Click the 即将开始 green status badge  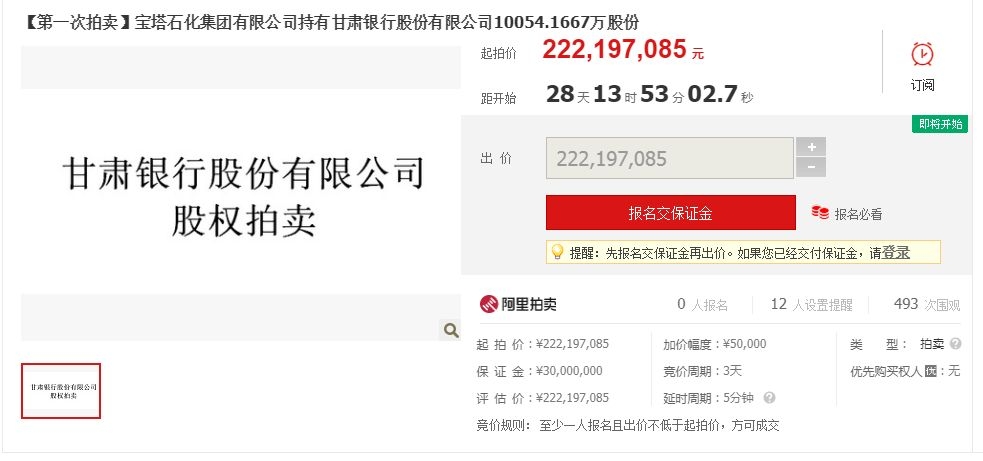click(940, 124)
